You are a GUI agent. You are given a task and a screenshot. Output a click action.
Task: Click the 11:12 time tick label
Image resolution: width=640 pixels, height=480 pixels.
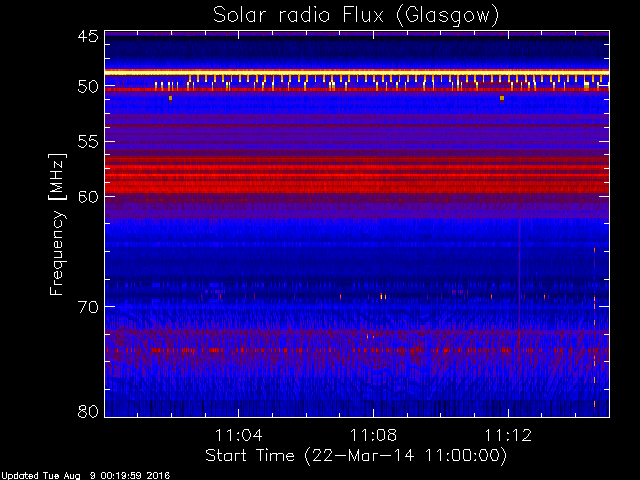pyautogui.click(x=508, y=435)
